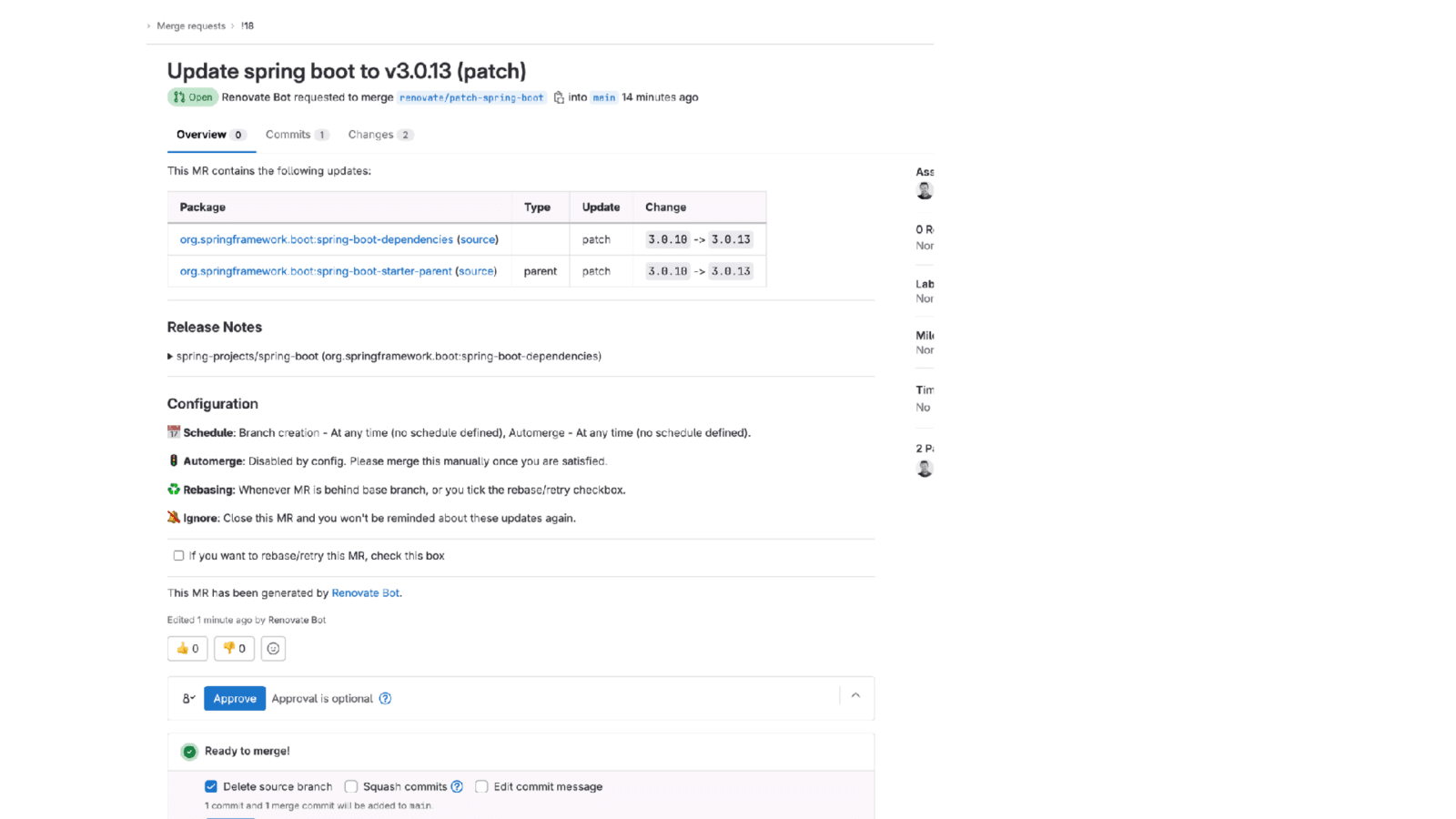Viewport: 1456px width, 819px height.
Task: Click 'Approval is optional' text
Action: point(322,699)
